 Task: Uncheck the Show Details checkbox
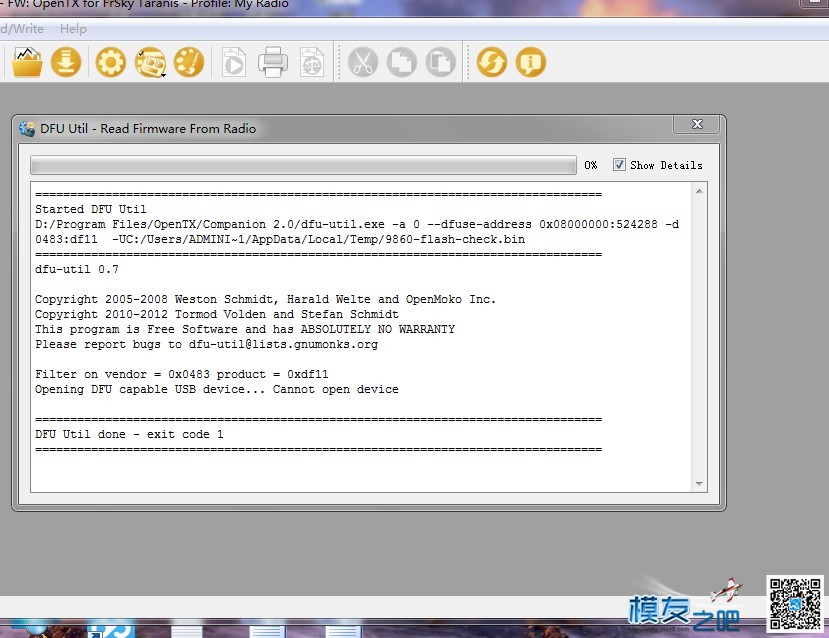pos(619,165)
